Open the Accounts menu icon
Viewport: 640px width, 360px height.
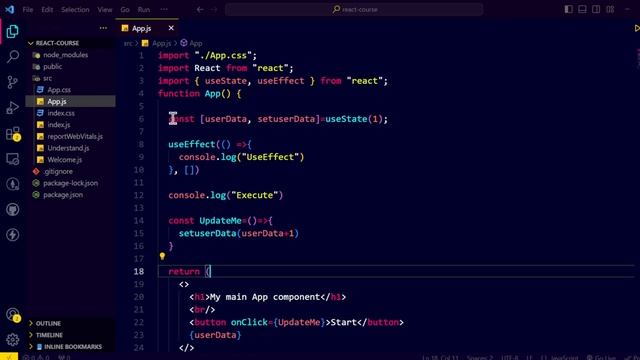pyautogui.click(x=12, y=315)
